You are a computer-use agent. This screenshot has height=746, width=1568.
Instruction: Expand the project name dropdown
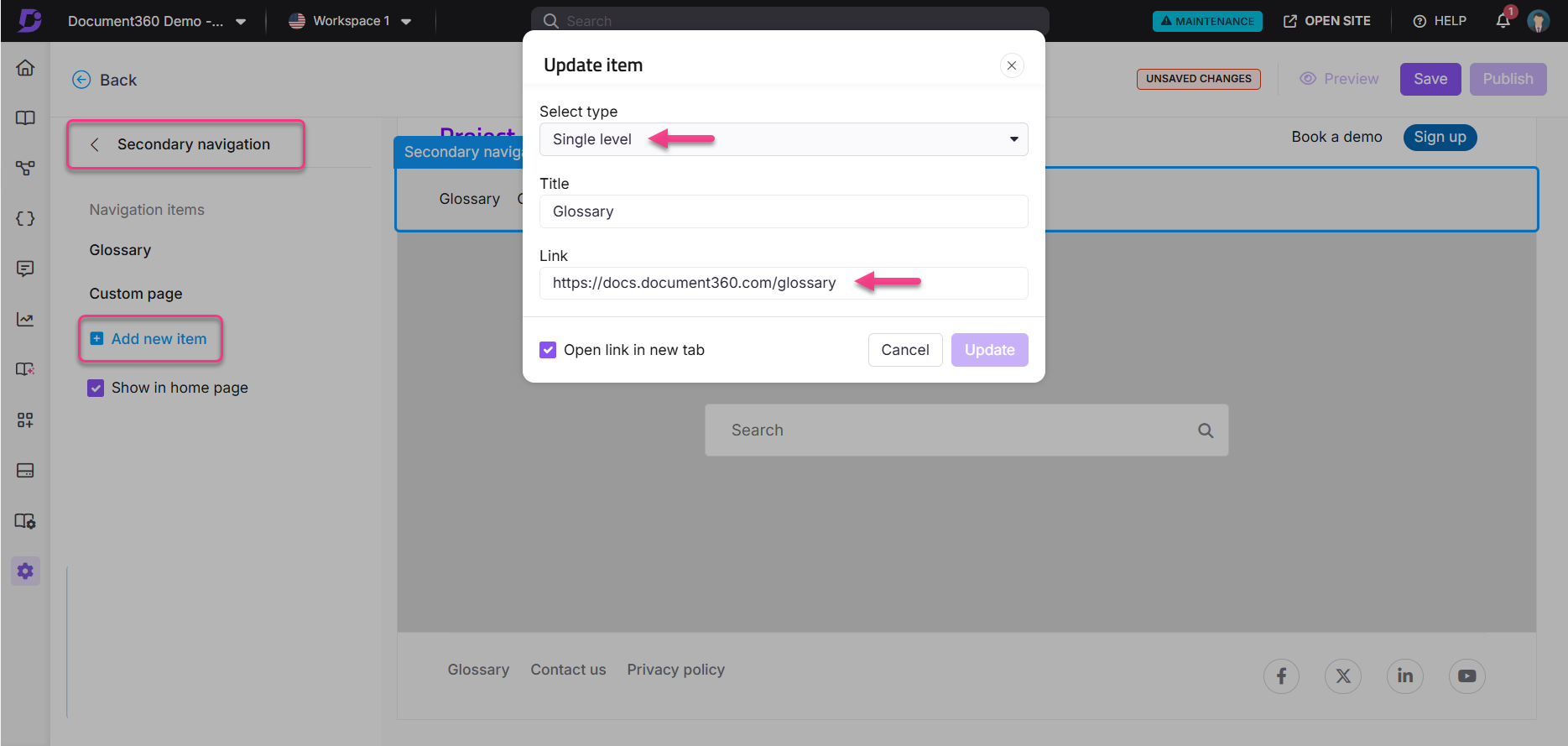(x=241, y=22)
